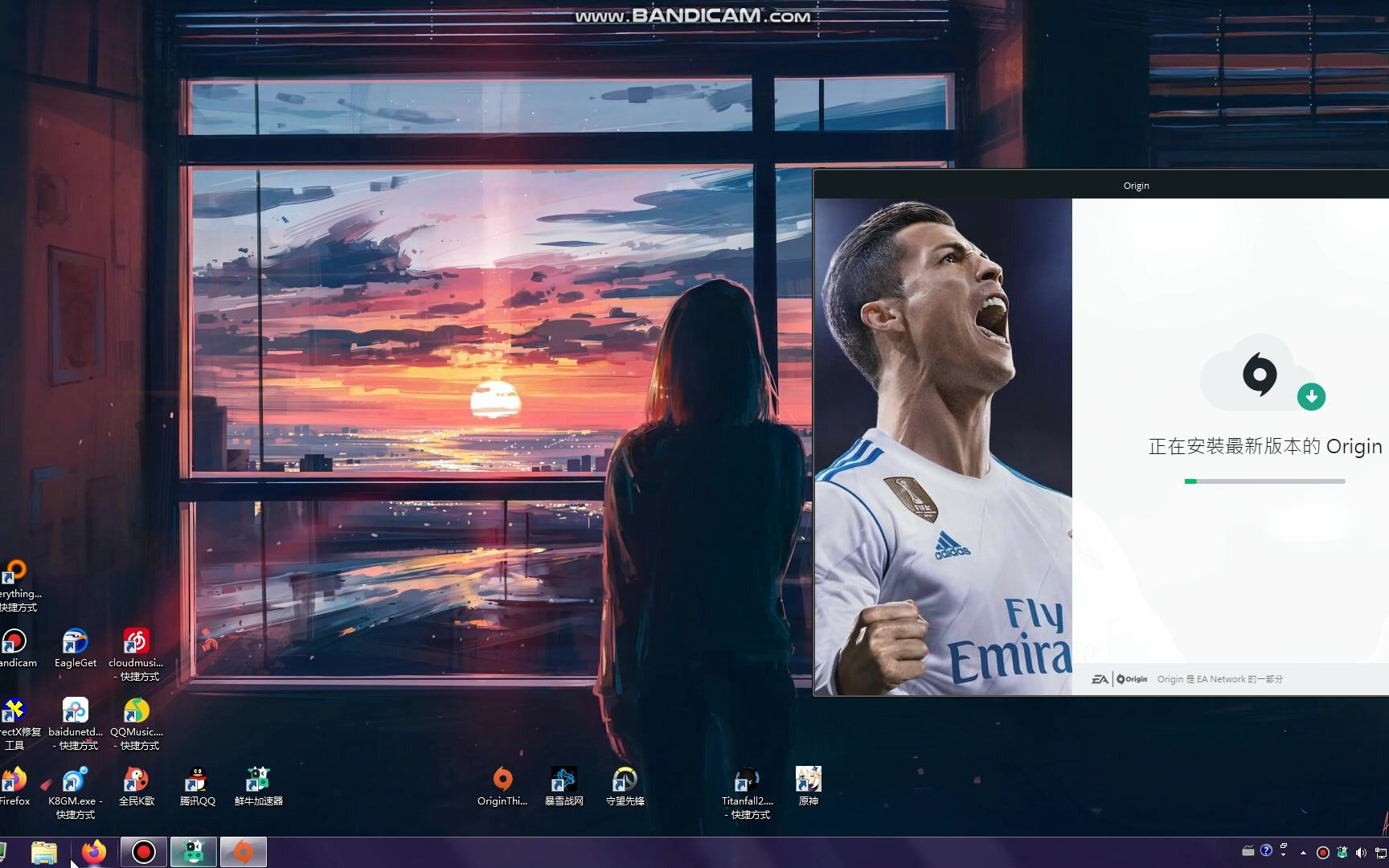
Task: Open the EagleGet desktop icon
Action: click(x=76, y=648)
